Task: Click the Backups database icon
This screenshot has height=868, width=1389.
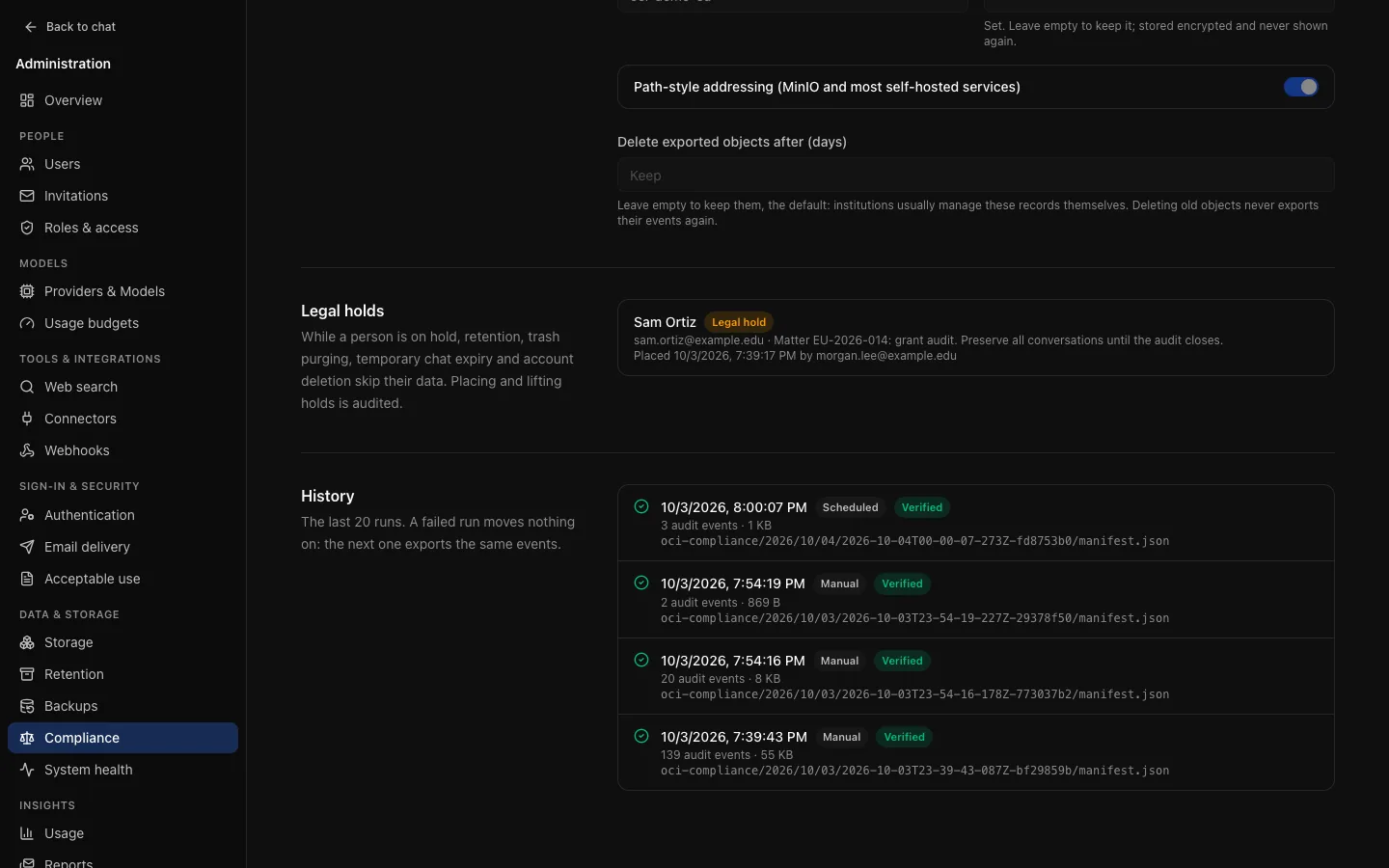Action: [x=27, y=706]
